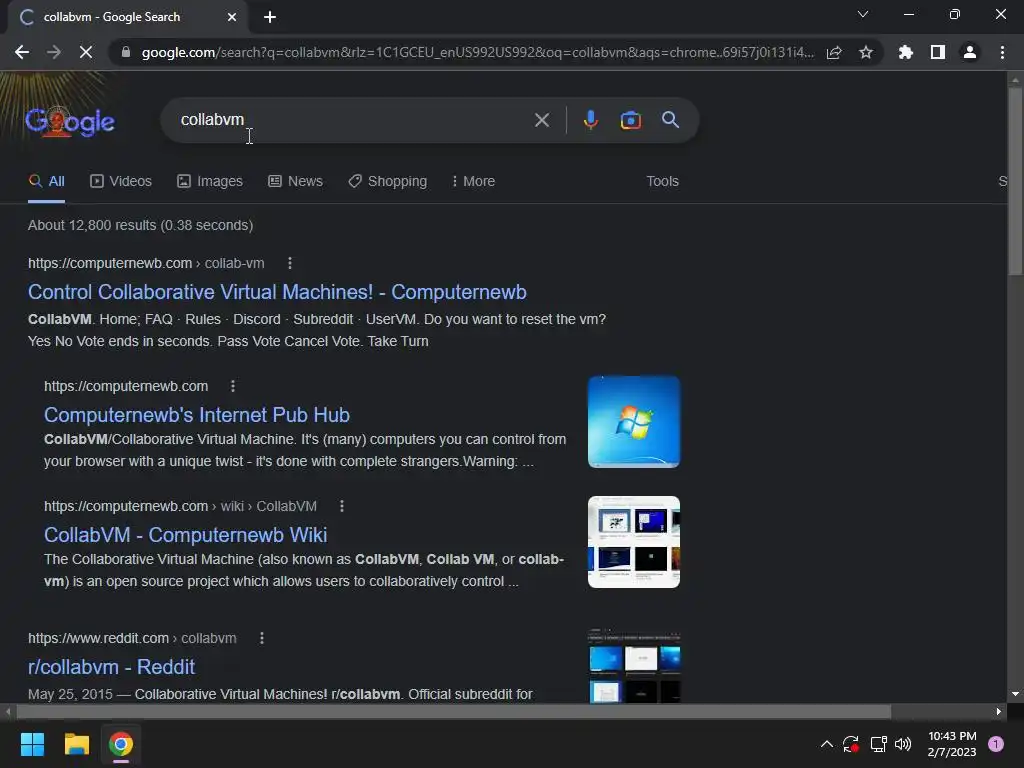Open the search Tools options
The height and width of the screenshot is (768, 1024).
click(x=662, y=182)
